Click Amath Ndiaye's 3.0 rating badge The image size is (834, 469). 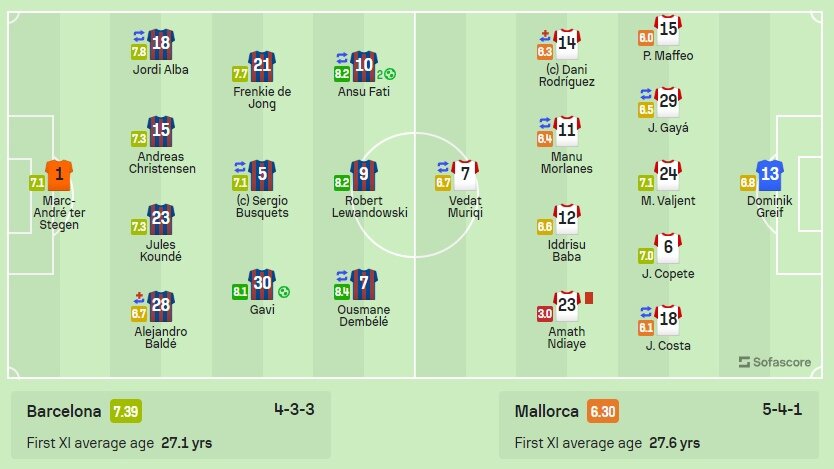click(545, 313)
